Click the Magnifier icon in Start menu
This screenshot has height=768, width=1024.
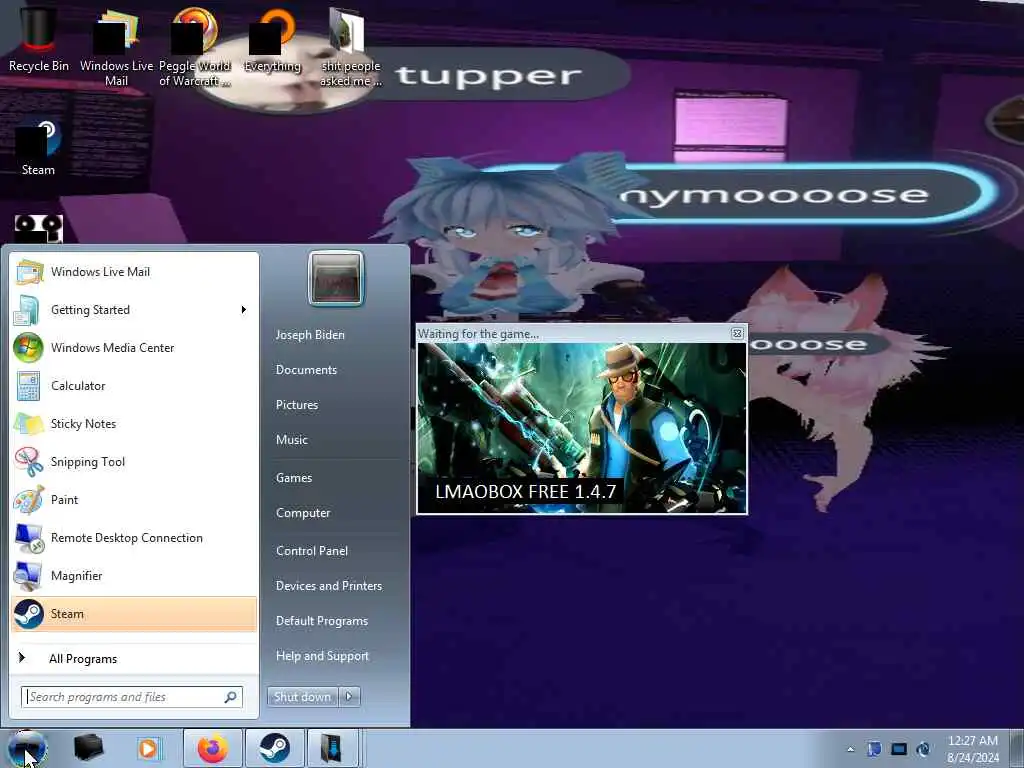tap(29, 575)
